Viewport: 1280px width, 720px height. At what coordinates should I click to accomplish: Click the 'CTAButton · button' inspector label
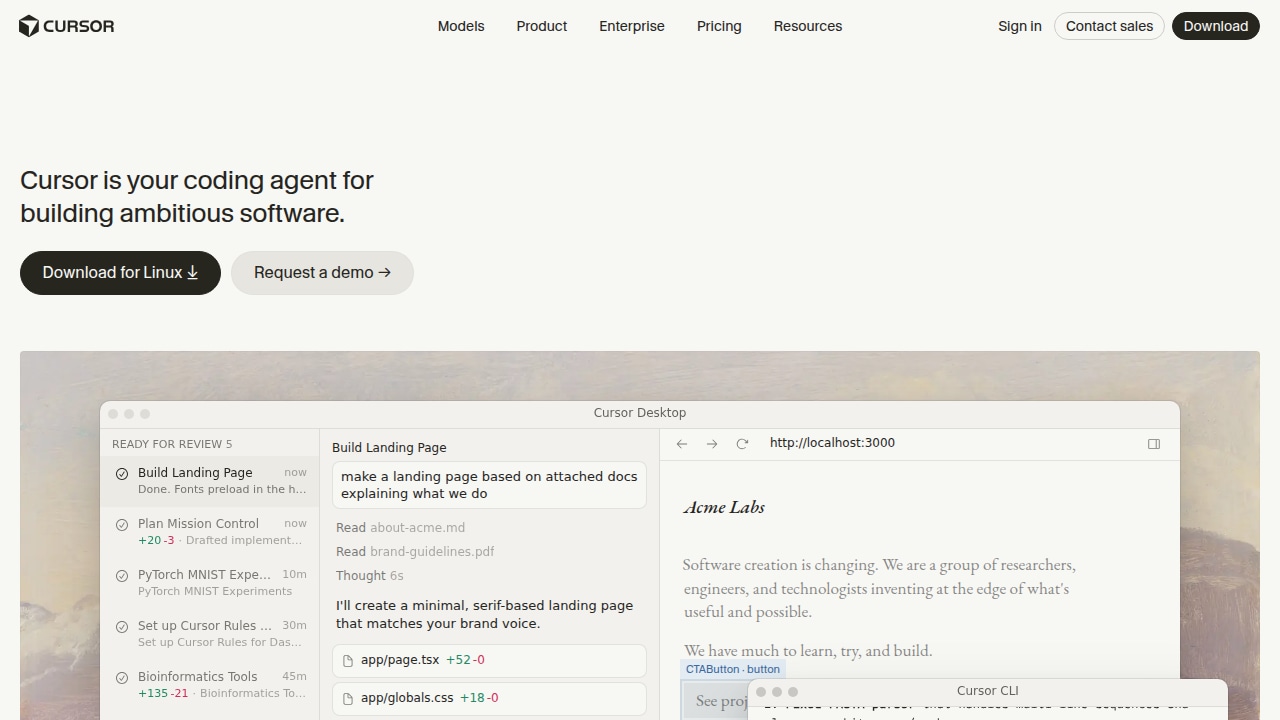[733, 669]
